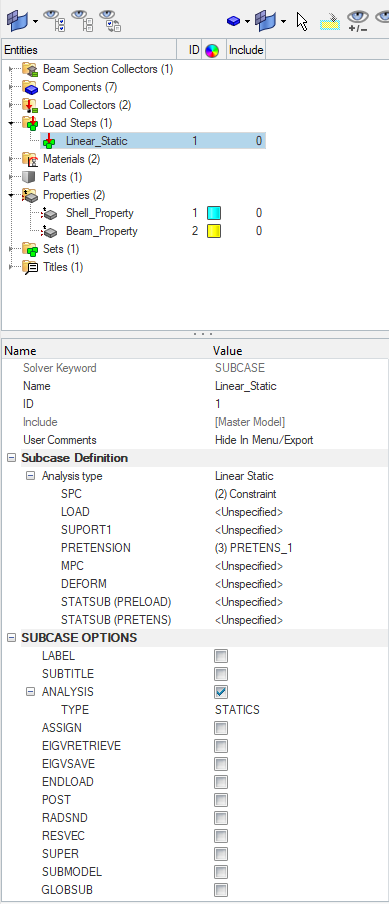Click the second eye hierarchy icon in toolbar

click(x=82, y=21)
